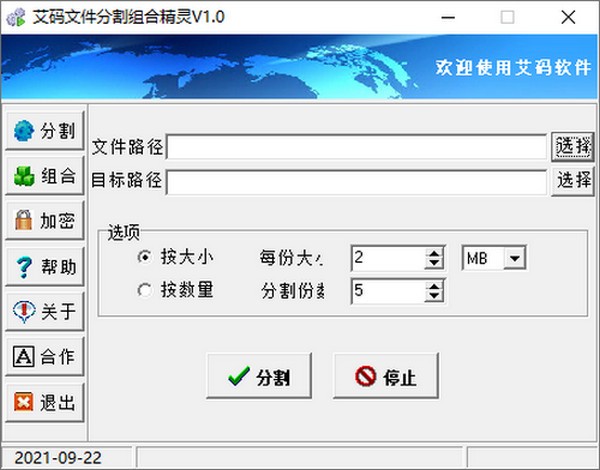Select the 按大小 radio option
Viewport: 600px width, 470px height.
coord(145,257)
